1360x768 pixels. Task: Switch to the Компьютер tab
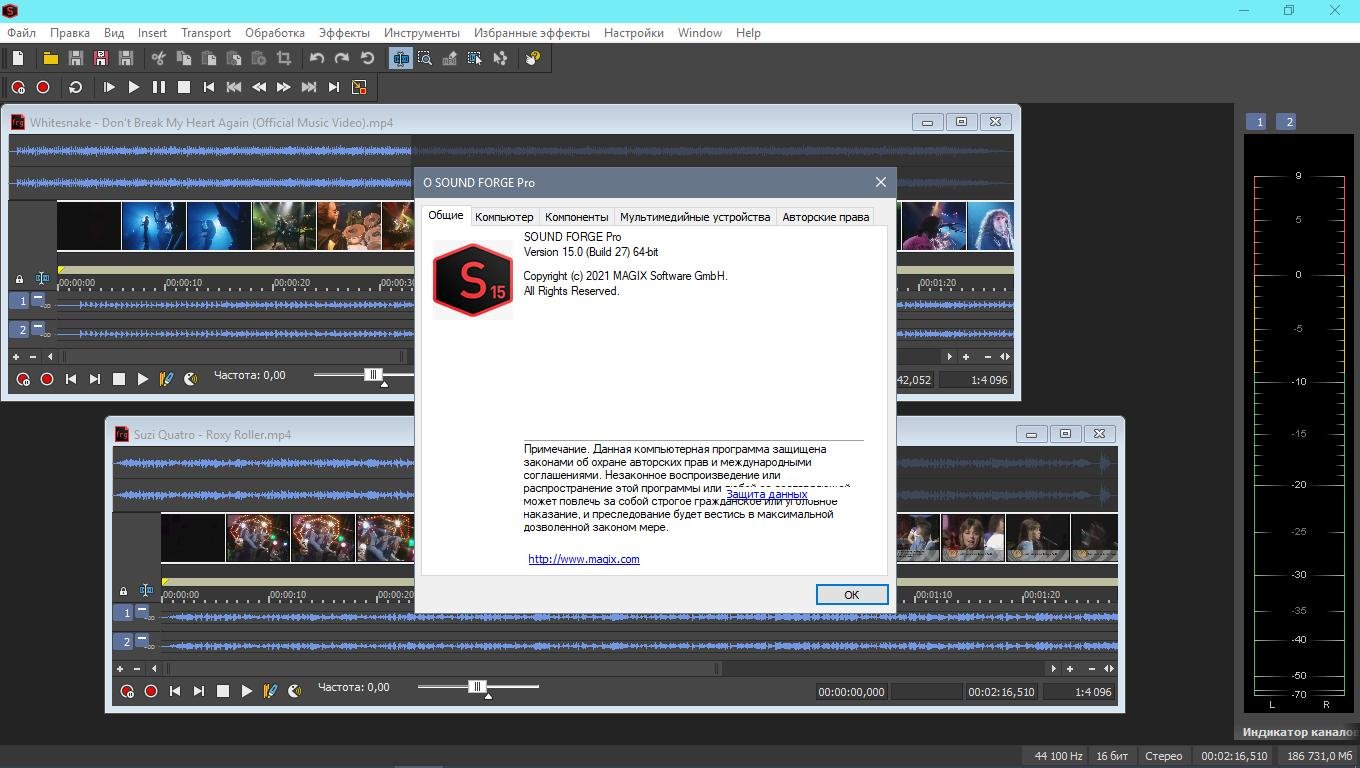[504, 217]
